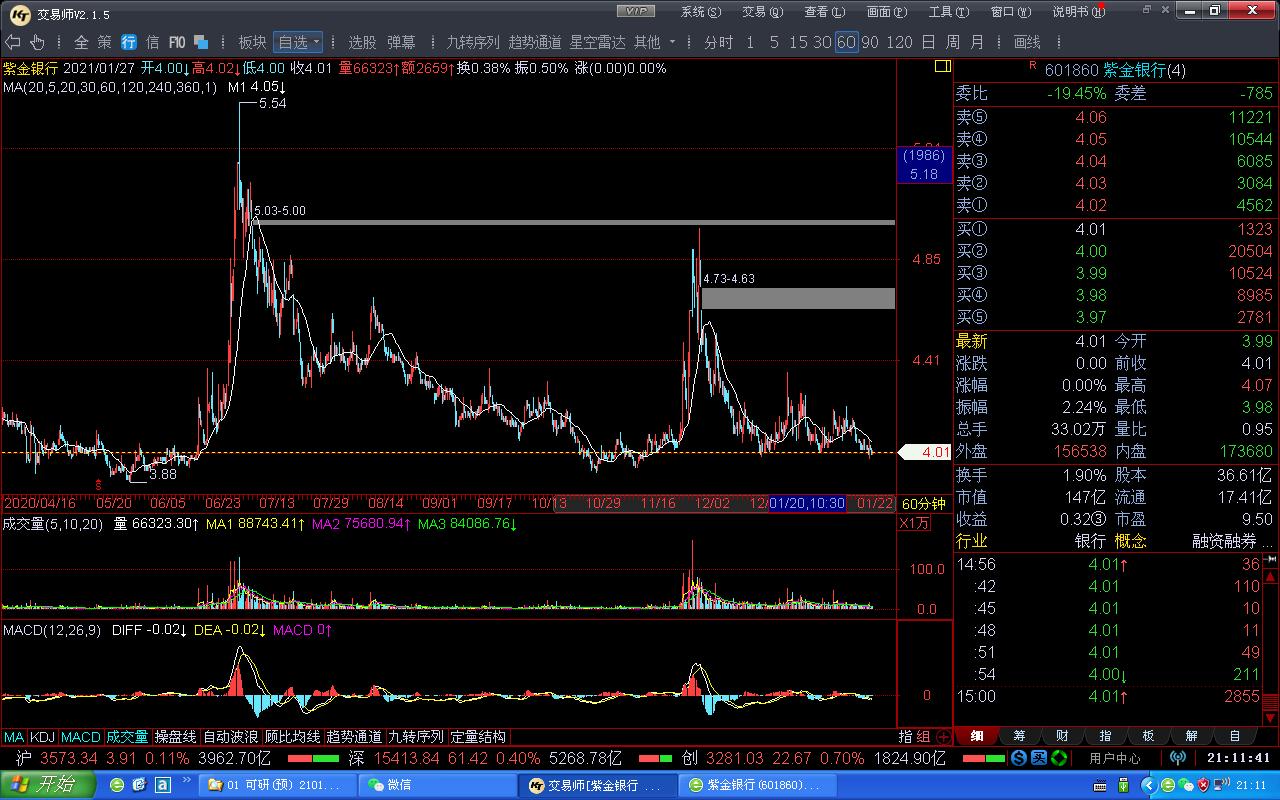This screenshot has width=1280, height=800.
Task: Toggle the MA indicator at the bottom
Action: click(x=14, y=737)
